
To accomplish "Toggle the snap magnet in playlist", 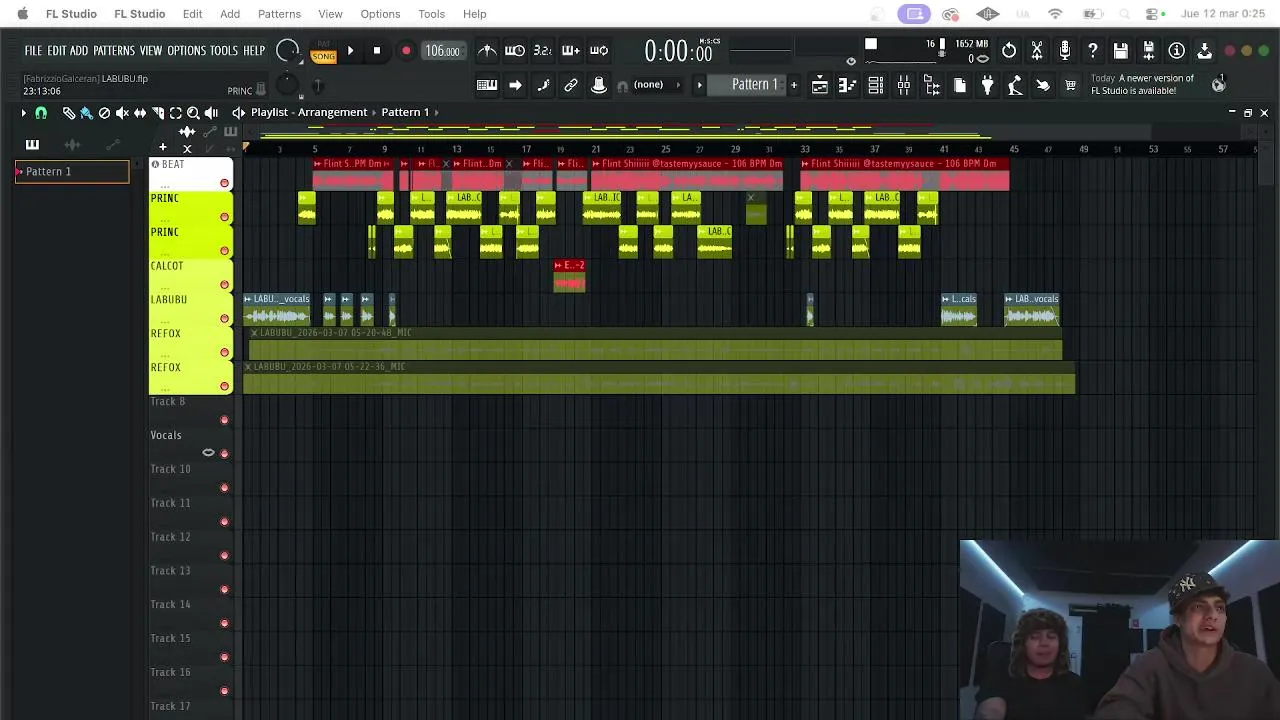I will (41, 113).
